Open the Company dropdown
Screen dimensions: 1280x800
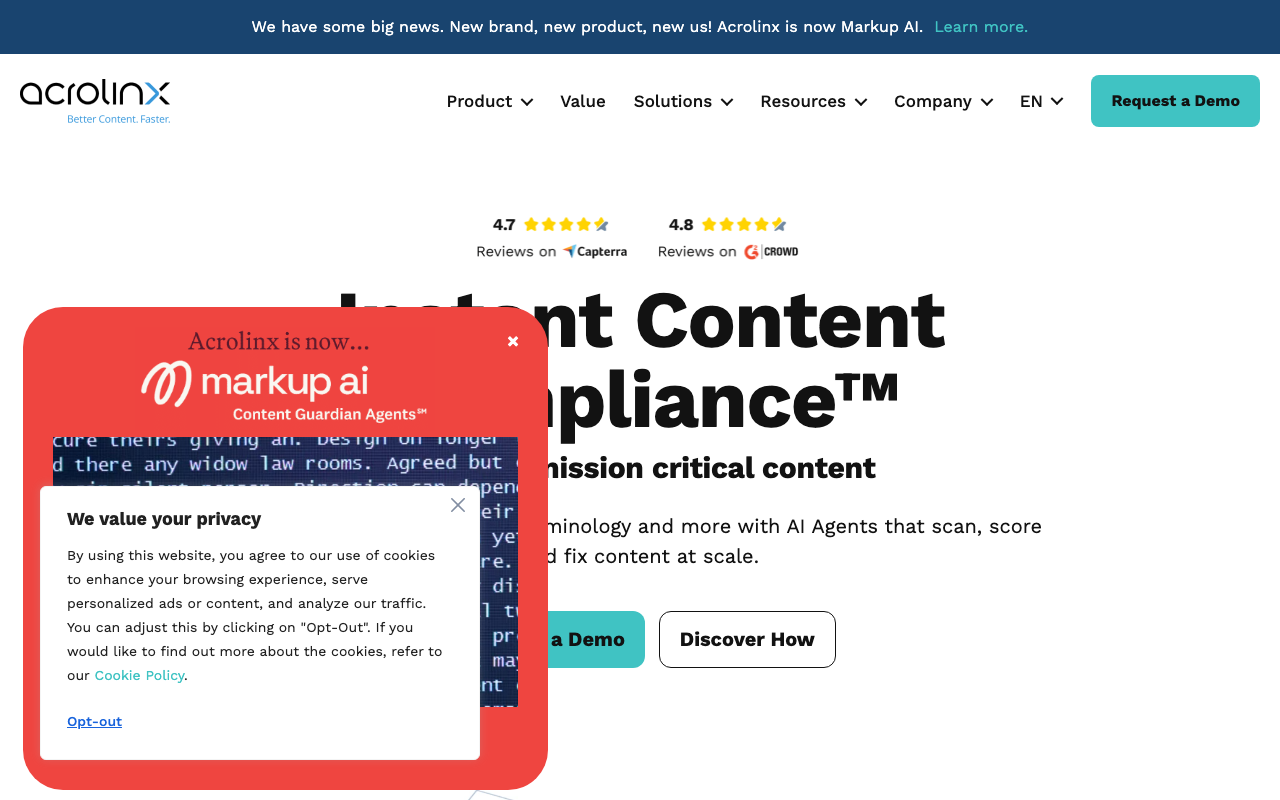[x=943, y=101]
